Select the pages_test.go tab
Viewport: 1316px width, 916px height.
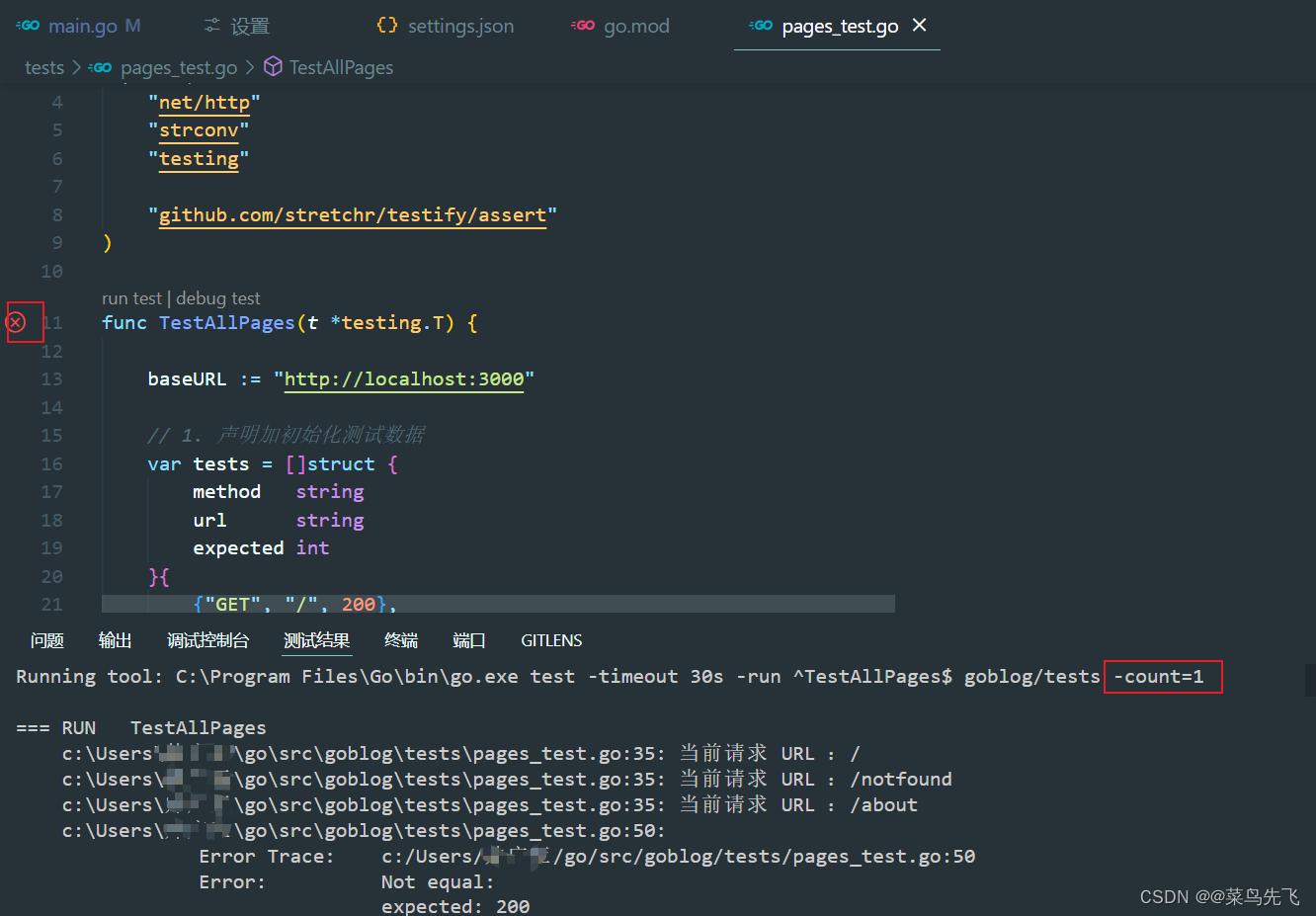840,26
